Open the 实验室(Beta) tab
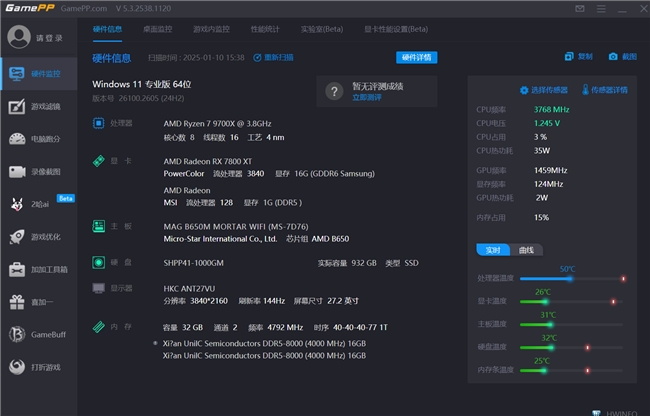Image resolution: width=650 pixels, height=416 pixels. 322,29
